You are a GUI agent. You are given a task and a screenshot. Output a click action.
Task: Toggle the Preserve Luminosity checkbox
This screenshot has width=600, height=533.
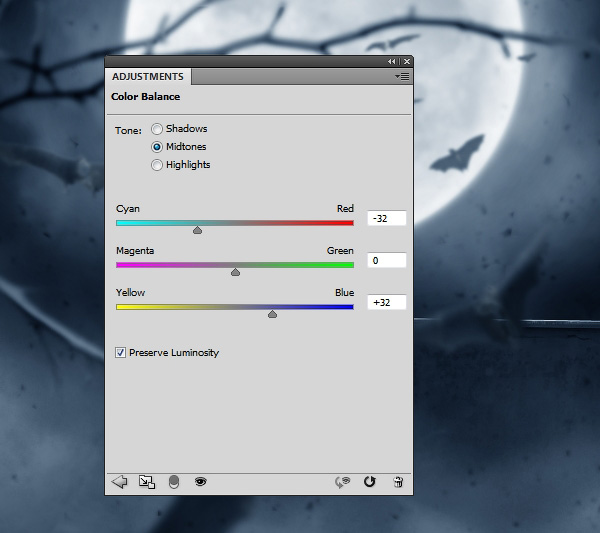click(121, 352)
